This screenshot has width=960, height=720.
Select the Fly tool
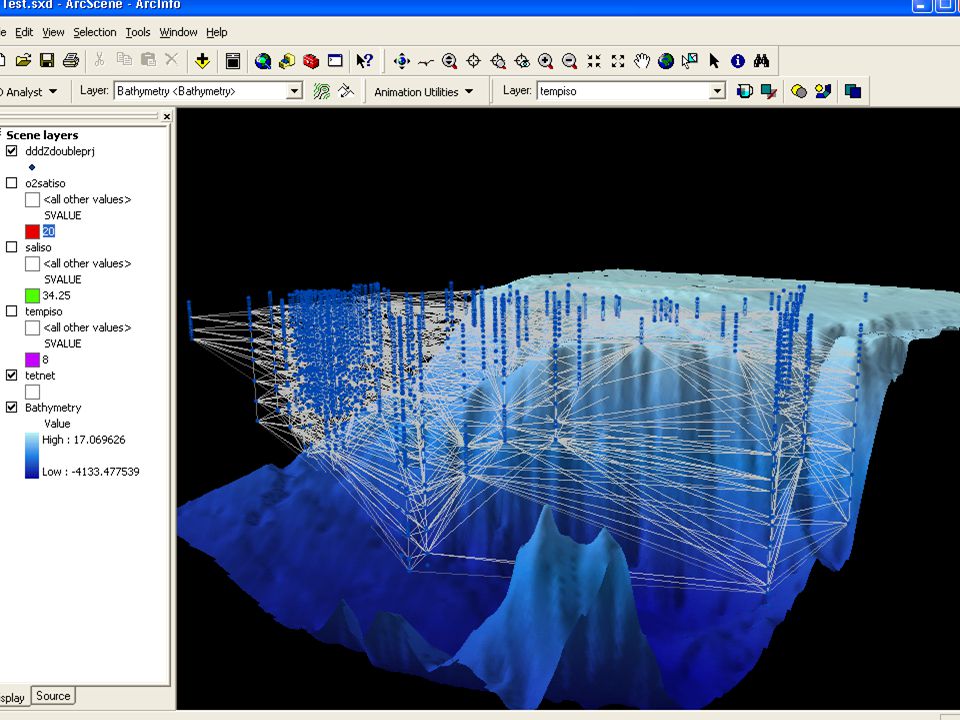[x=426, y=61]
